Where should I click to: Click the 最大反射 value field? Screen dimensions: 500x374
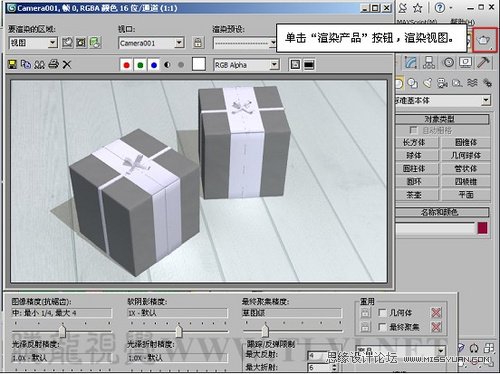pyautogui.click(x=316, y=356)
